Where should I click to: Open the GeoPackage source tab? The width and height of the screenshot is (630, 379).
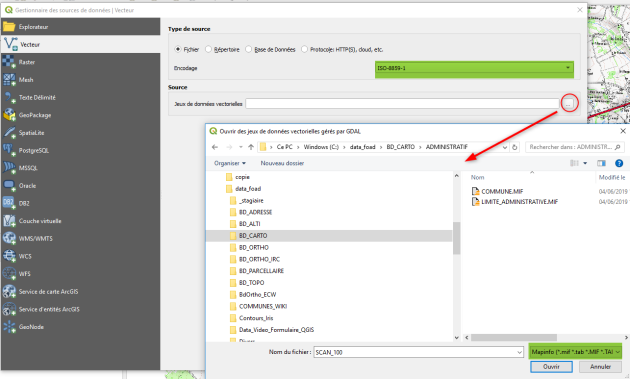(x=80, y=115)
